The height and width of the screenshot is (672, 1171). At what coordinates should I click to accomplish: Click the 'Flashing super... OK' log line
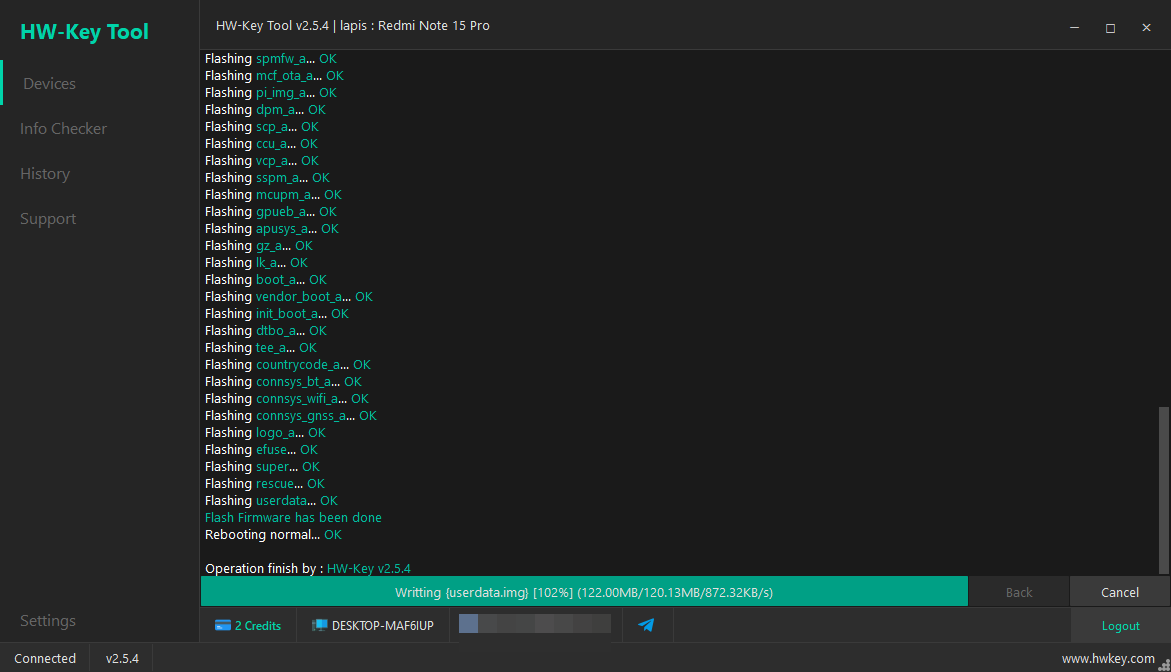click(x=262, y=467)
